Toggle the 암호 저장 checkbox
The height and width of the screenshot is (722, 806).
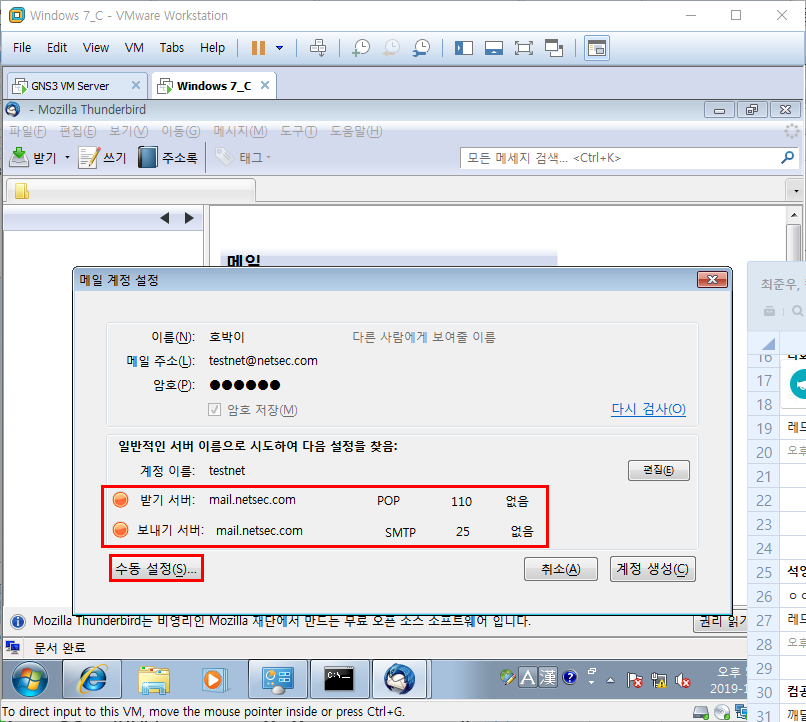(x=214, y=410)
